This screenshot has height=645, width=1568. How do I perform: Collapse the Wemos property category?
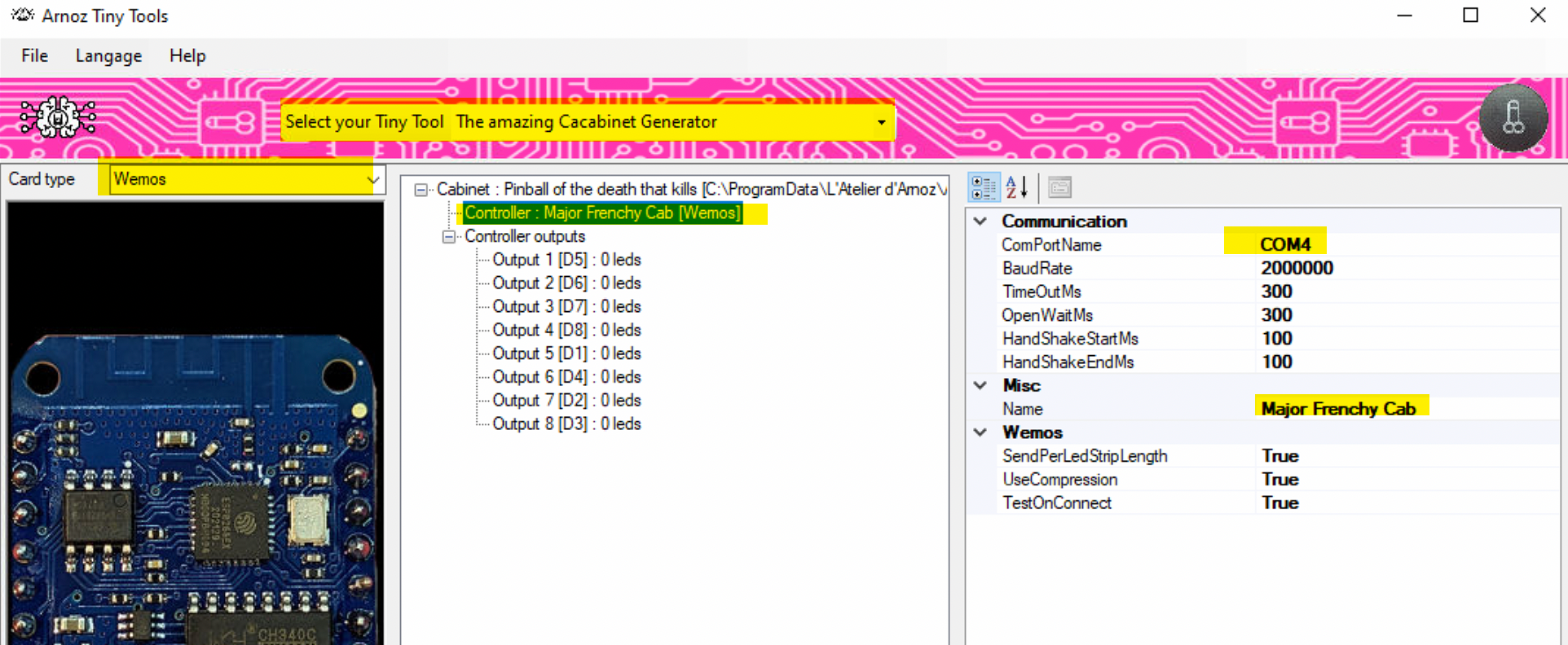tap(980, 432)
